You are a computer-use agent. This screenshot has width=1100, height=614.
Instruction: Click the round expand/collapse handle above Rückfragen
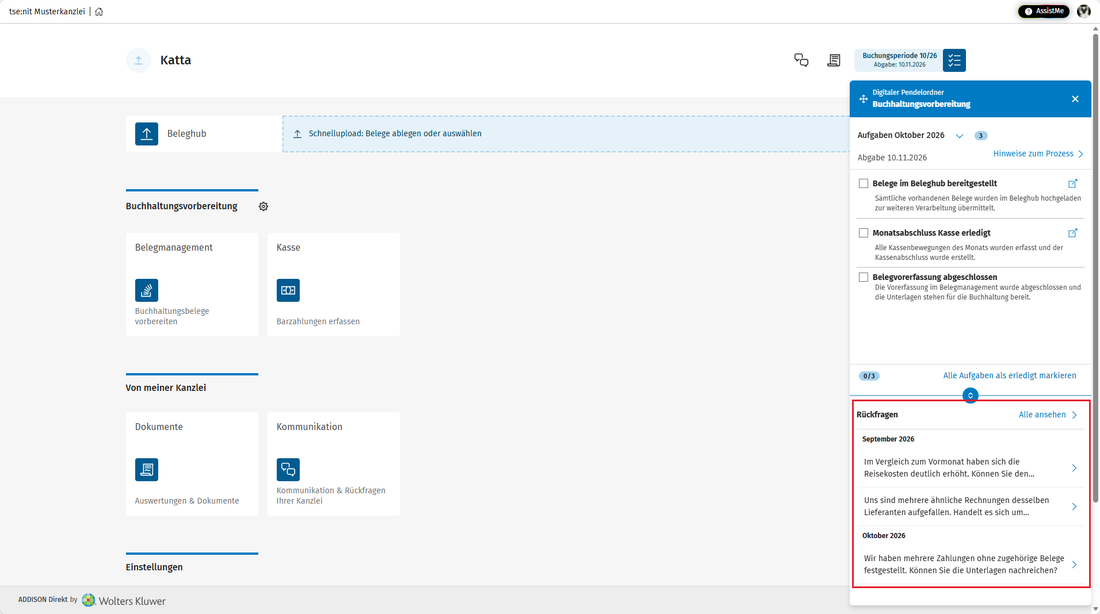pos(970,396)
